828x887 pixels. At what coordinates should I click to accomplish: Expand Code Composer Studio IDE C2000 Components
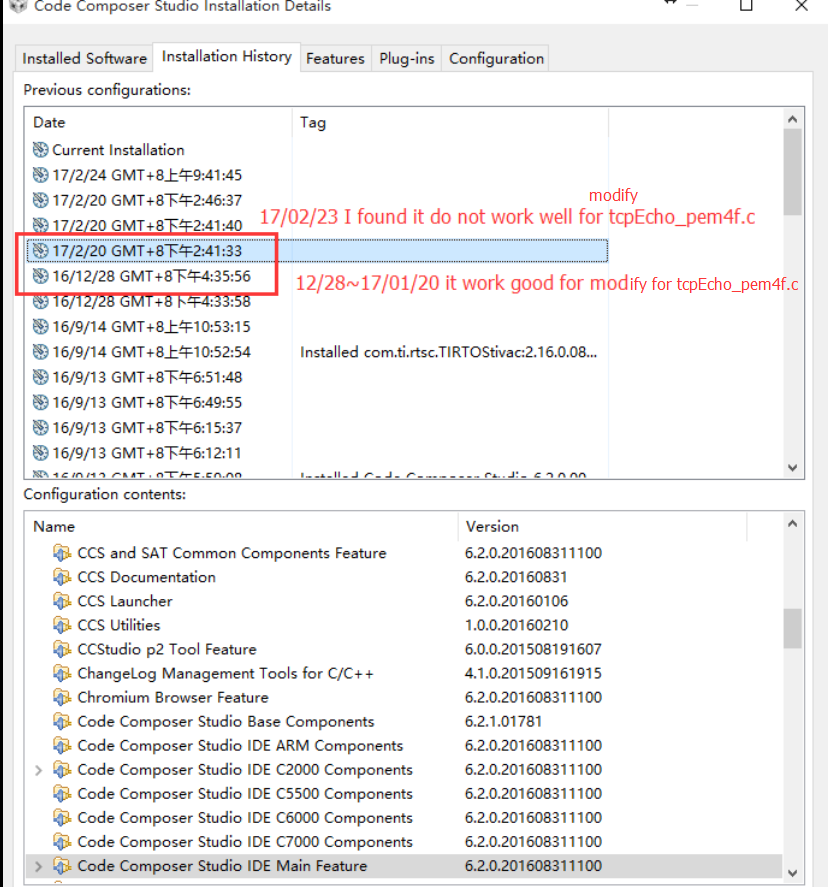37,770
